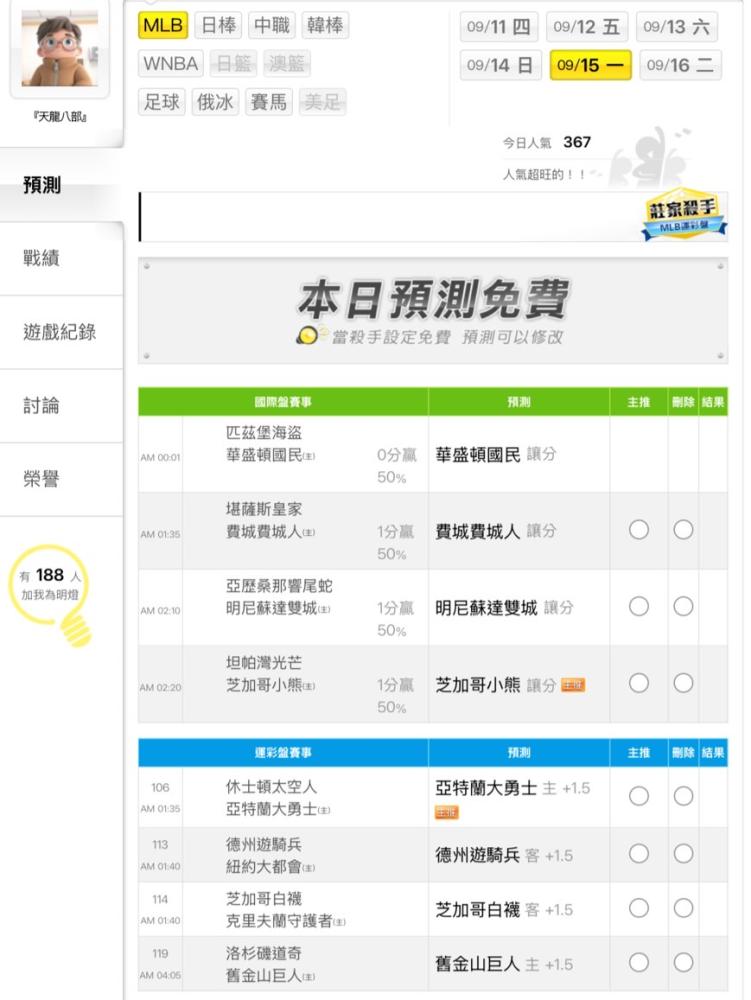The image size is (751, 1000).
Task: Select 主推 radio for 亞特蘭大勇士 row
Action: click(x=639, y=796)
